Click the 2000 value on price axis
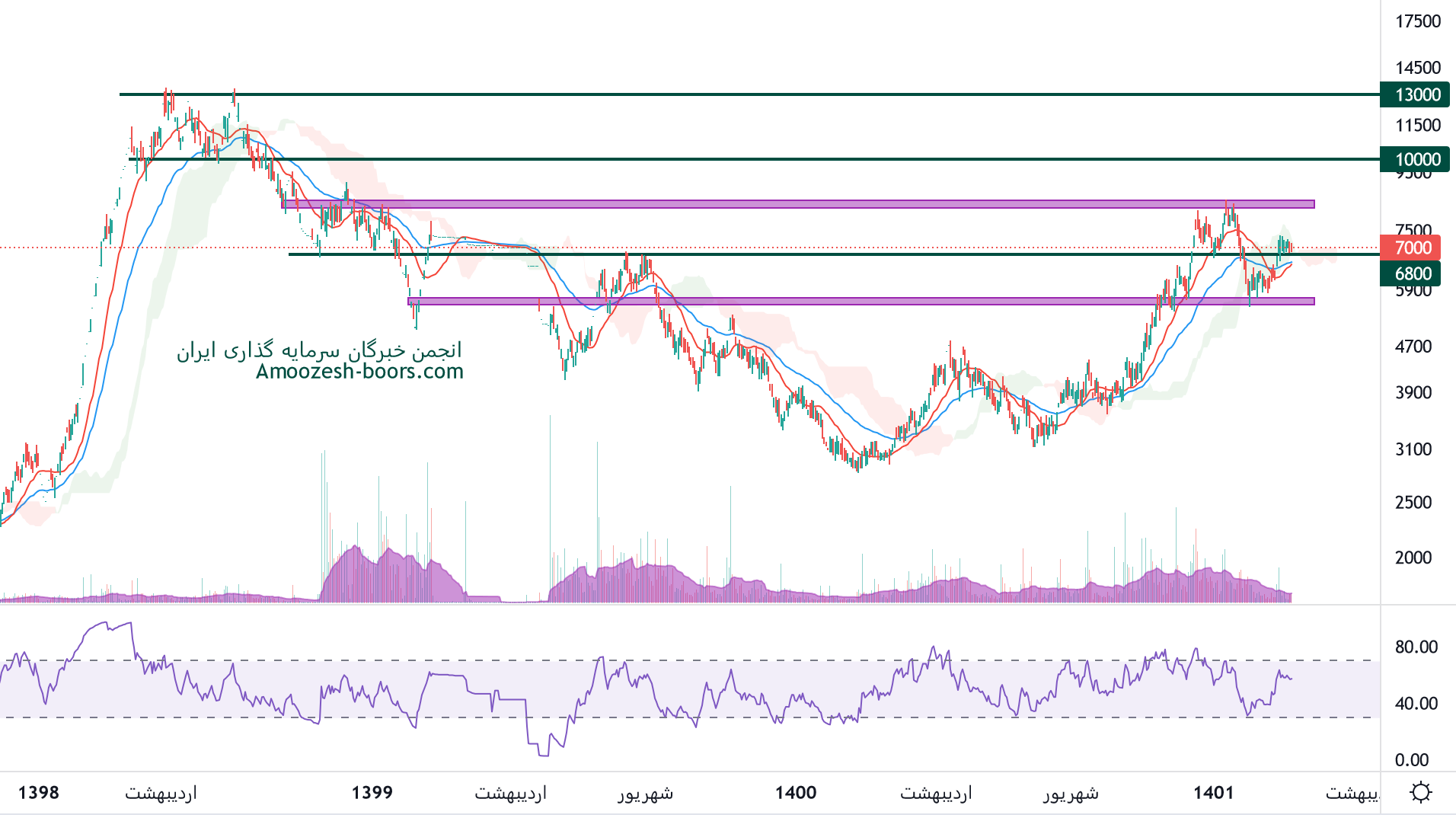Image resolution: width=1456 pixels, height=818 pixels. coord(1413,558)
